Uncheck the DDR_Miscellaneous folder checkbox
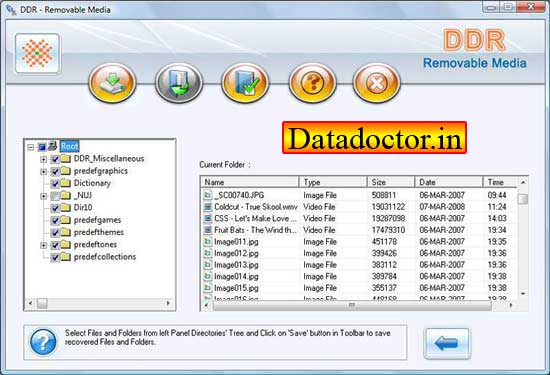Screen dimensions: 550x375 pos(55,159)
